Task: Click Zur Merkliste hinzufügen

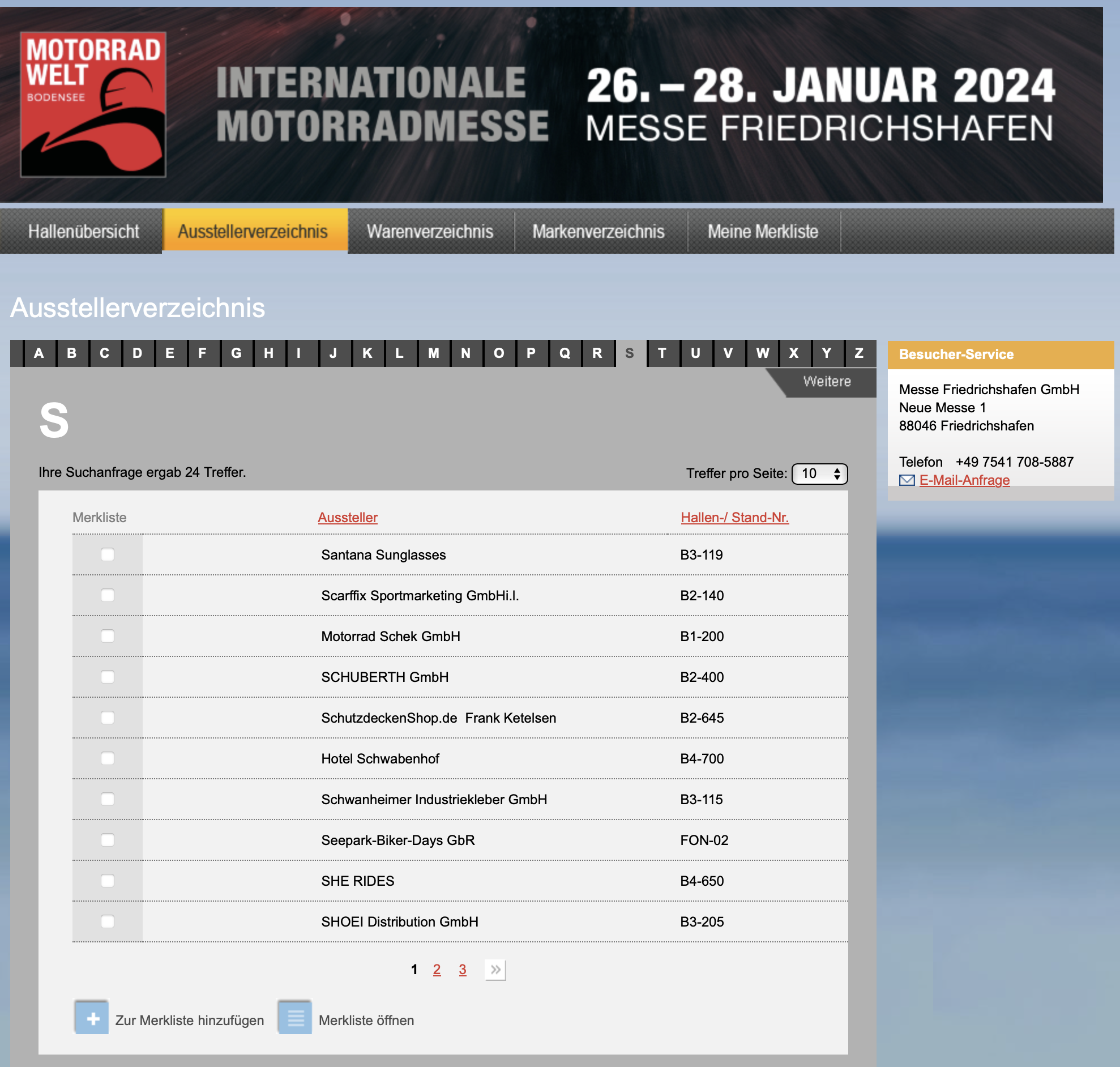Action: (x=189, y=1021)
